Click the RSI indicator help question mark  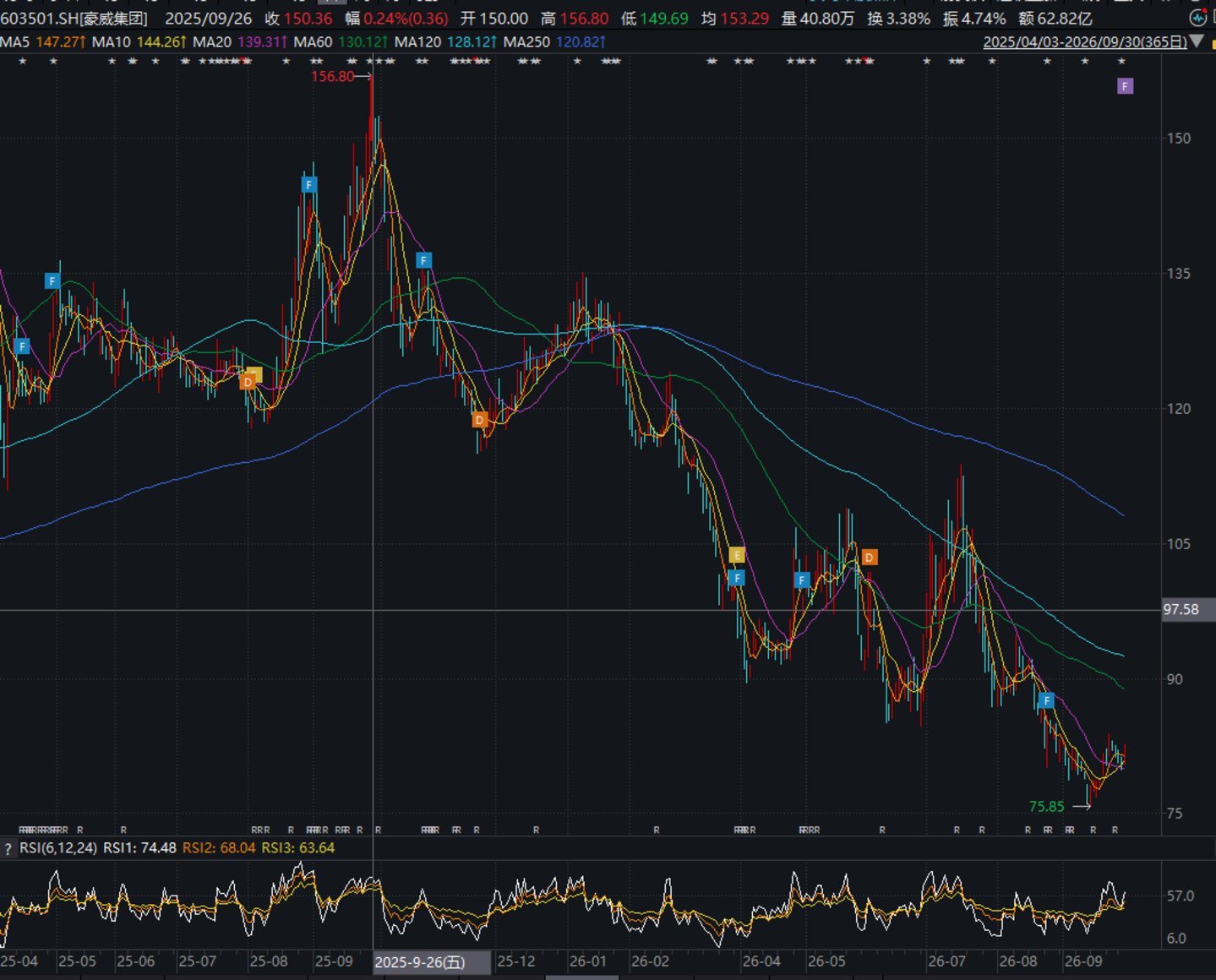[8, 848]
